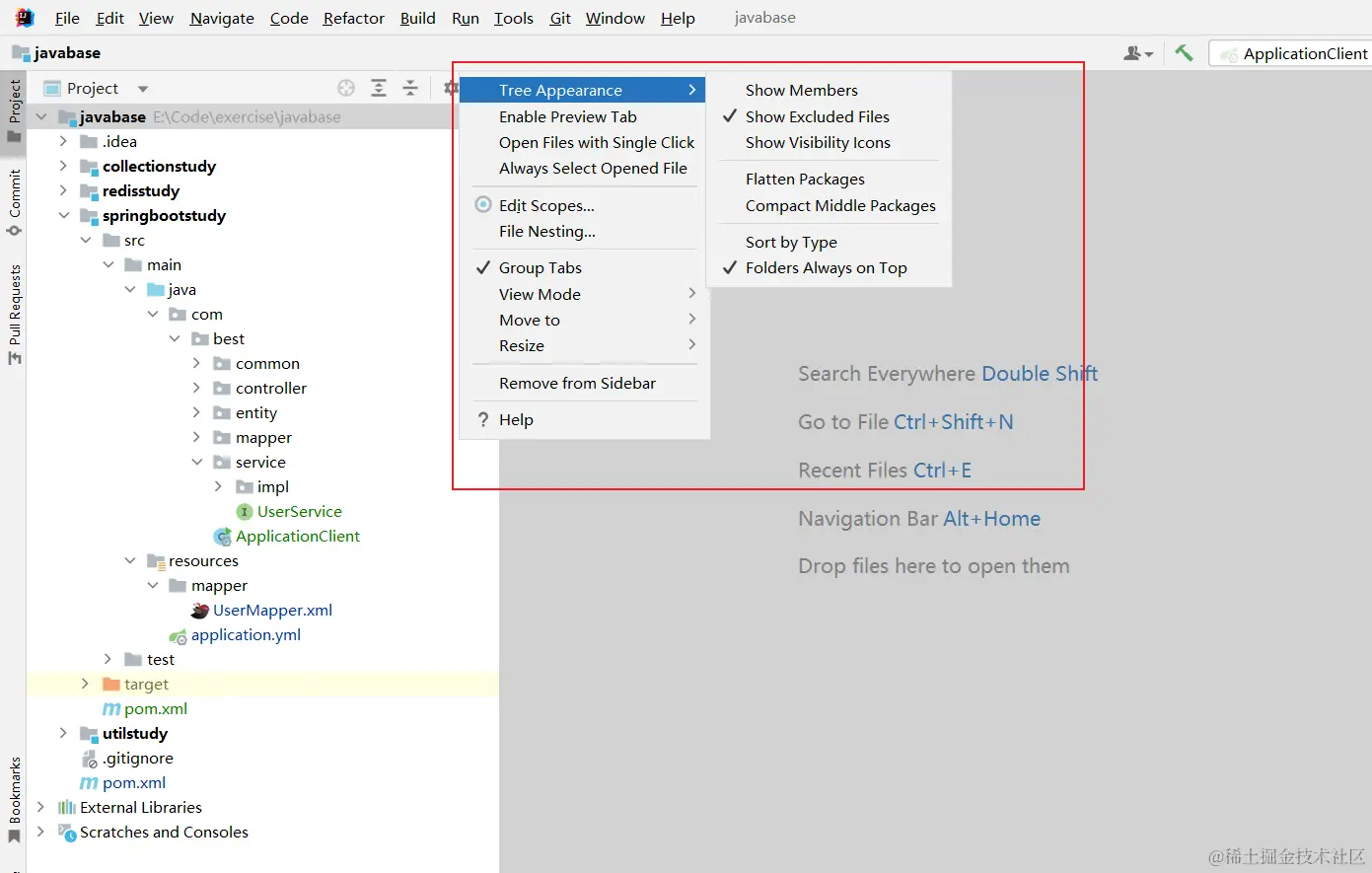1372x873 pixels.
Task: Uncheck Group Tabs option
Action: tap(585, 267)
